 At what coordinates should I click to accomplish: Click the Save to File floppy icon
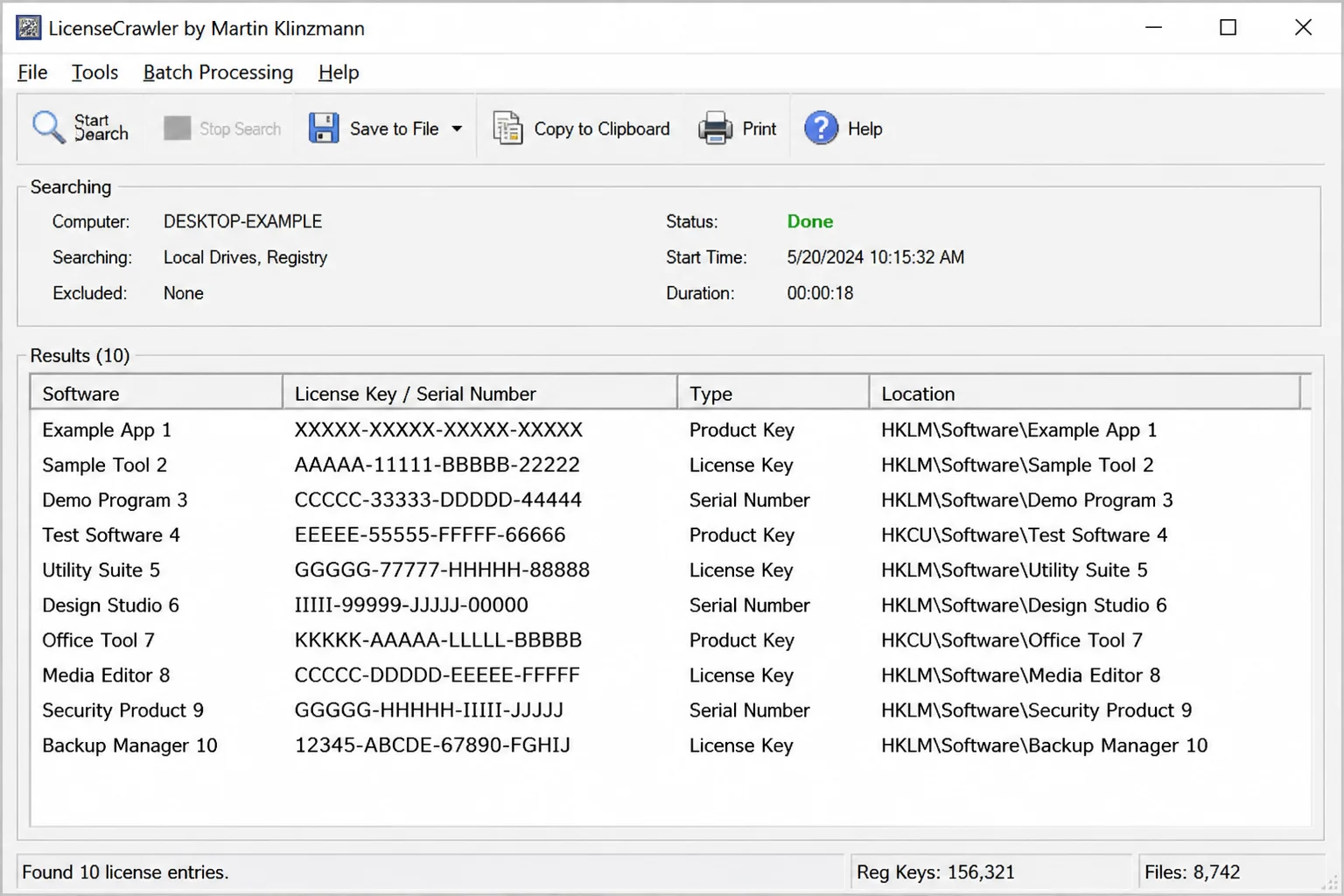click(324, 128)
